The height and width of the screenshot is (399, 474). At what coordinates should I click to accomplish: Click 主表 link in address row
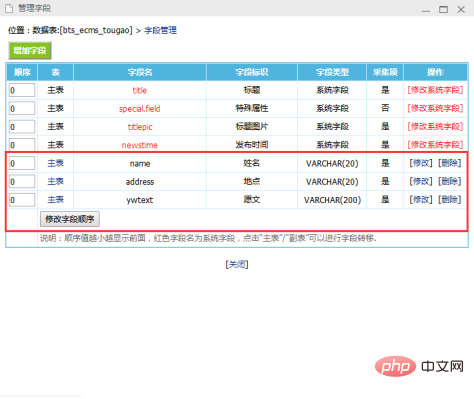pyautogui.click(x=55, y=181)
